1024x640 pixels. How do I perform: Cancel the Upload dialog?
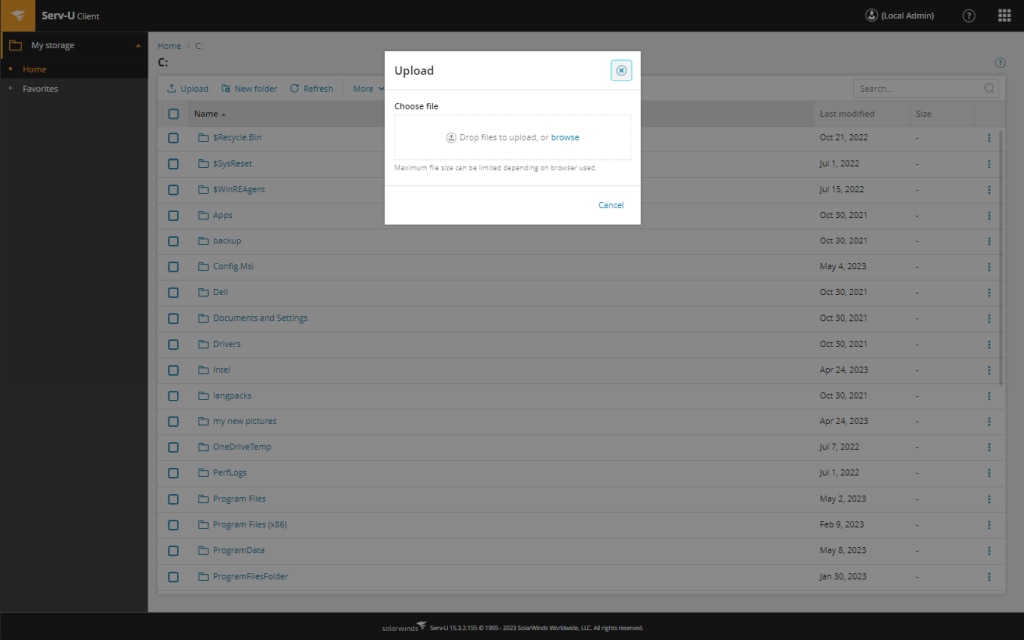(611, 204)
